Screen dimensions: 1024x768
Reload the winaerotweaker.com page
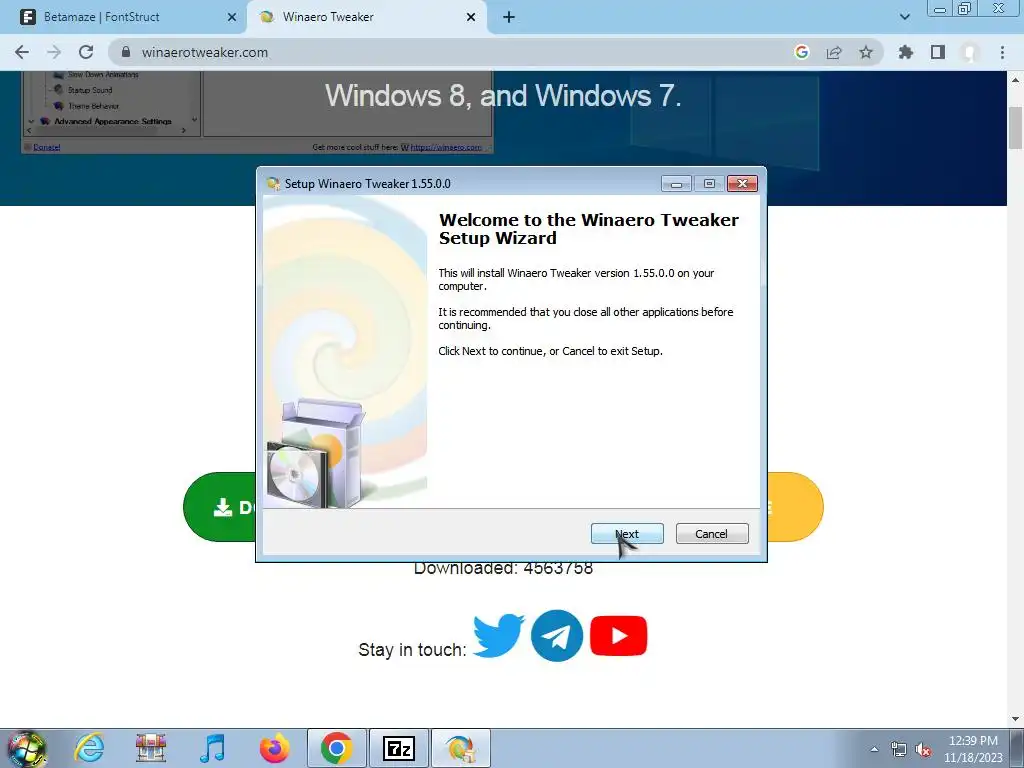coord(86,52)
